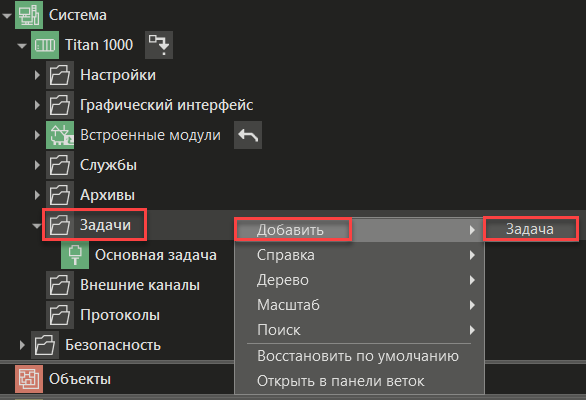This screenshot has width=586, height=400.
Task: Click the Задачи folder icon
Action: coord(60,225)
